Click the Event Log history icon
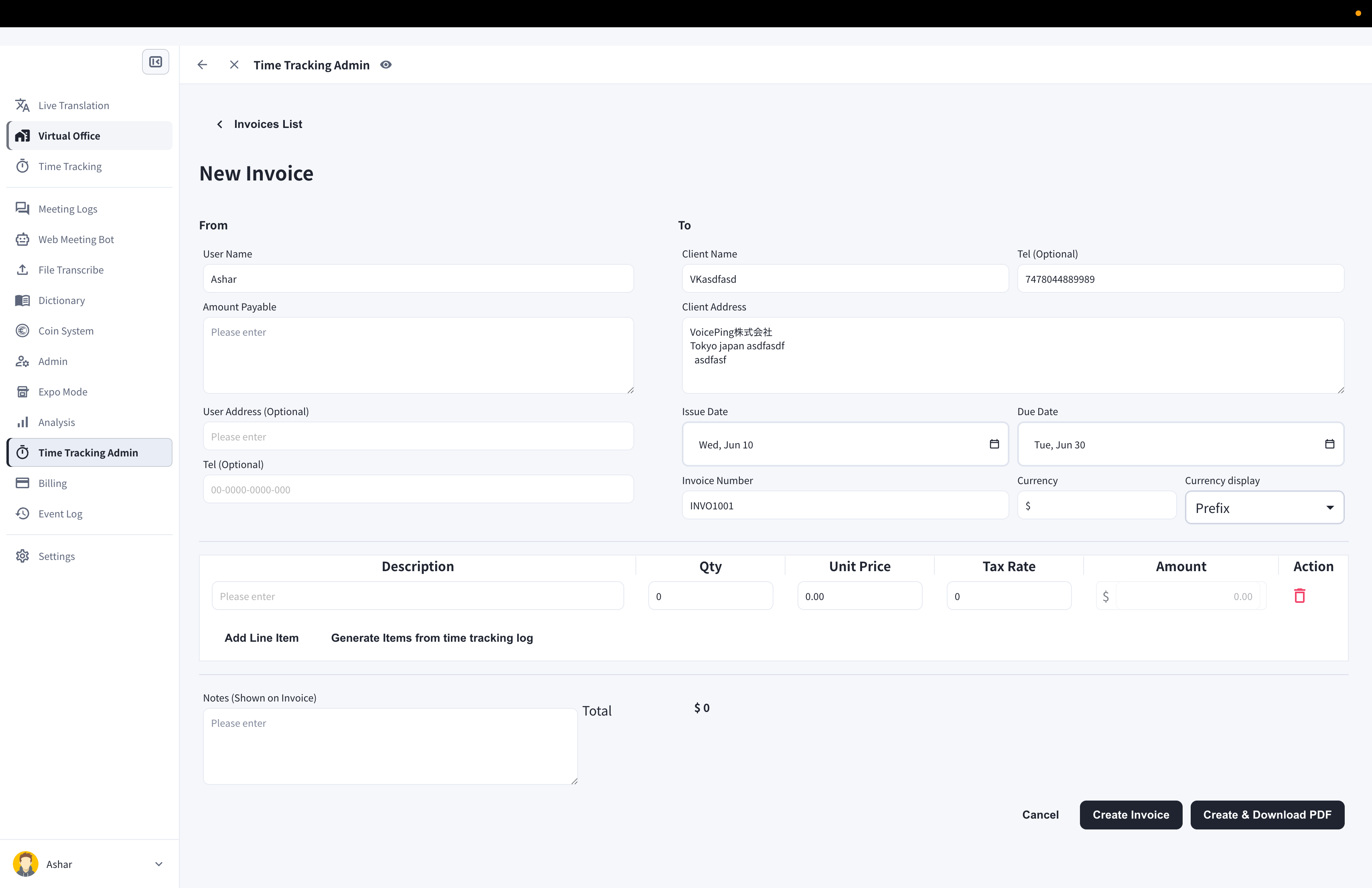 tap(22, 513)
